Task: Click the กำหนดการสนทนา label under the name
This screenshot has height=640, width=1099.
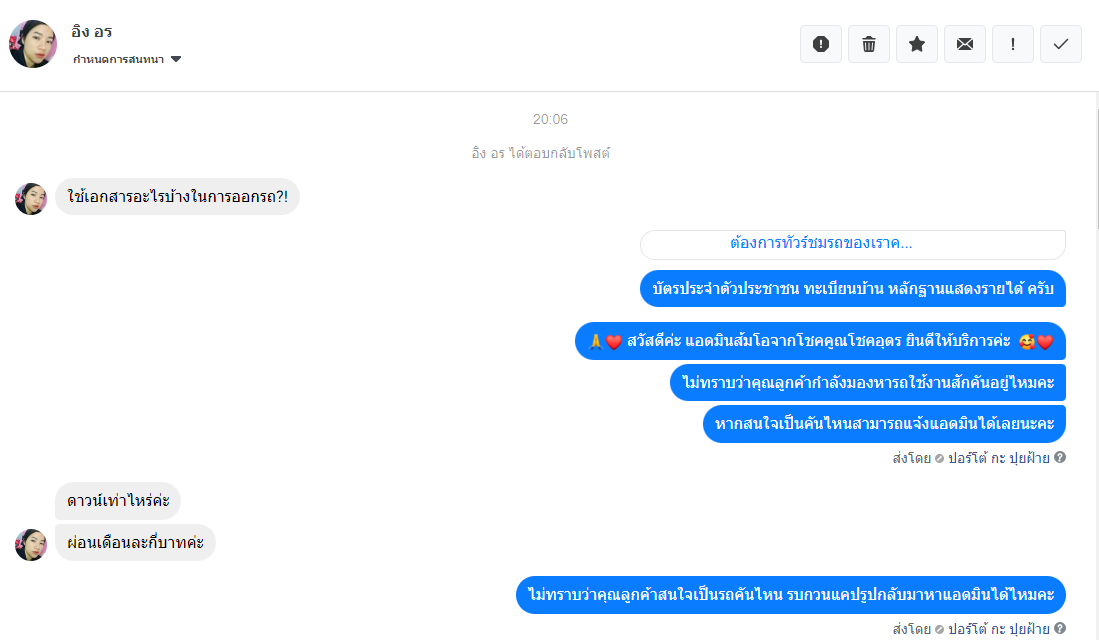Action: click(118, 60)
